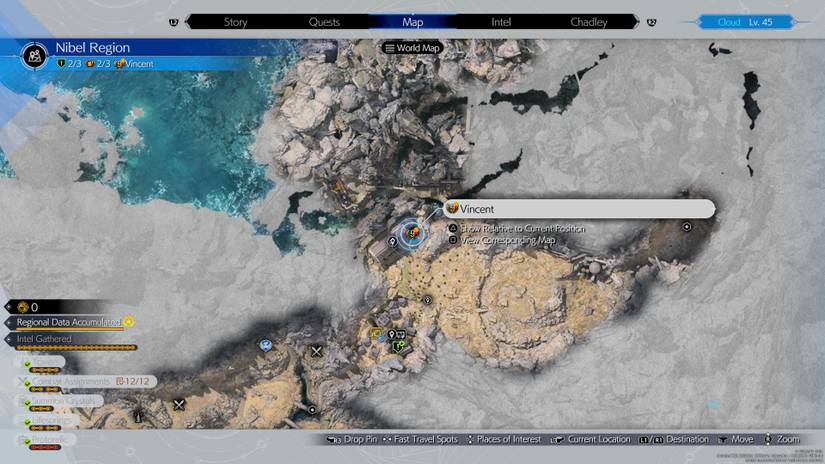Select the circular waypoint at far right

click(x=687, y=227)
